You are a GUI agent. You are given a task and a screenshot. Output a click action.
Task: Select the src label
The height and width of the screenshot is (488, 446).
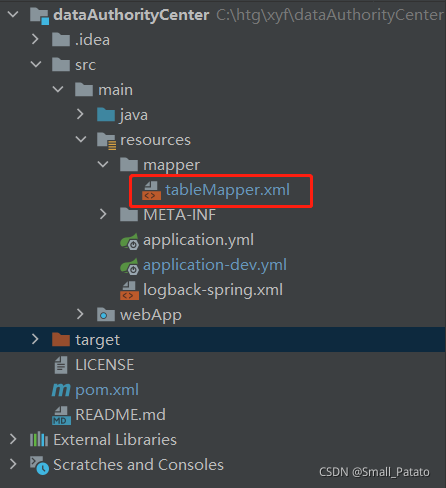[x=86, y=65]
